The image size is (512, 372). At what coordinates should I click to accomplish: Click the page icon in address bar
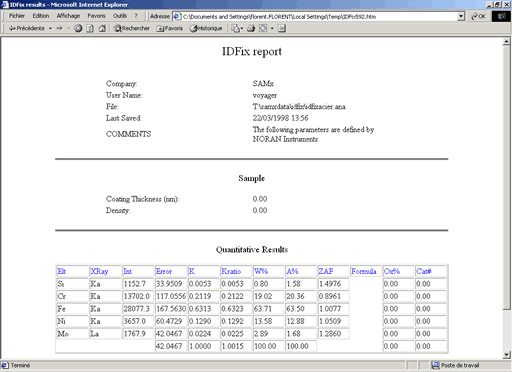177,16
